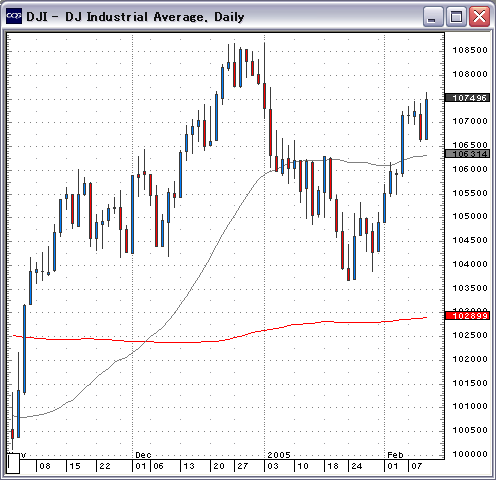
Task: Maximize the DJ Industrial Average window
Action: click(456, 16)
